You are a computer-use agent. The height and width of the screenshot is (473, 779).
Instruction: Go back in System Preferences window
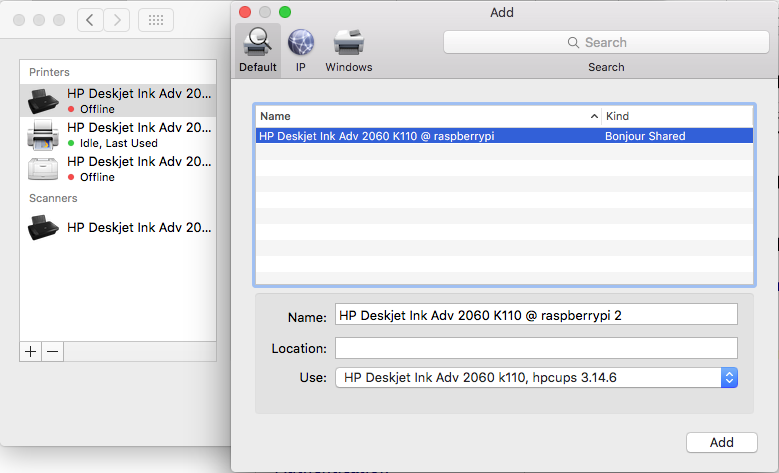coord(90,20)
